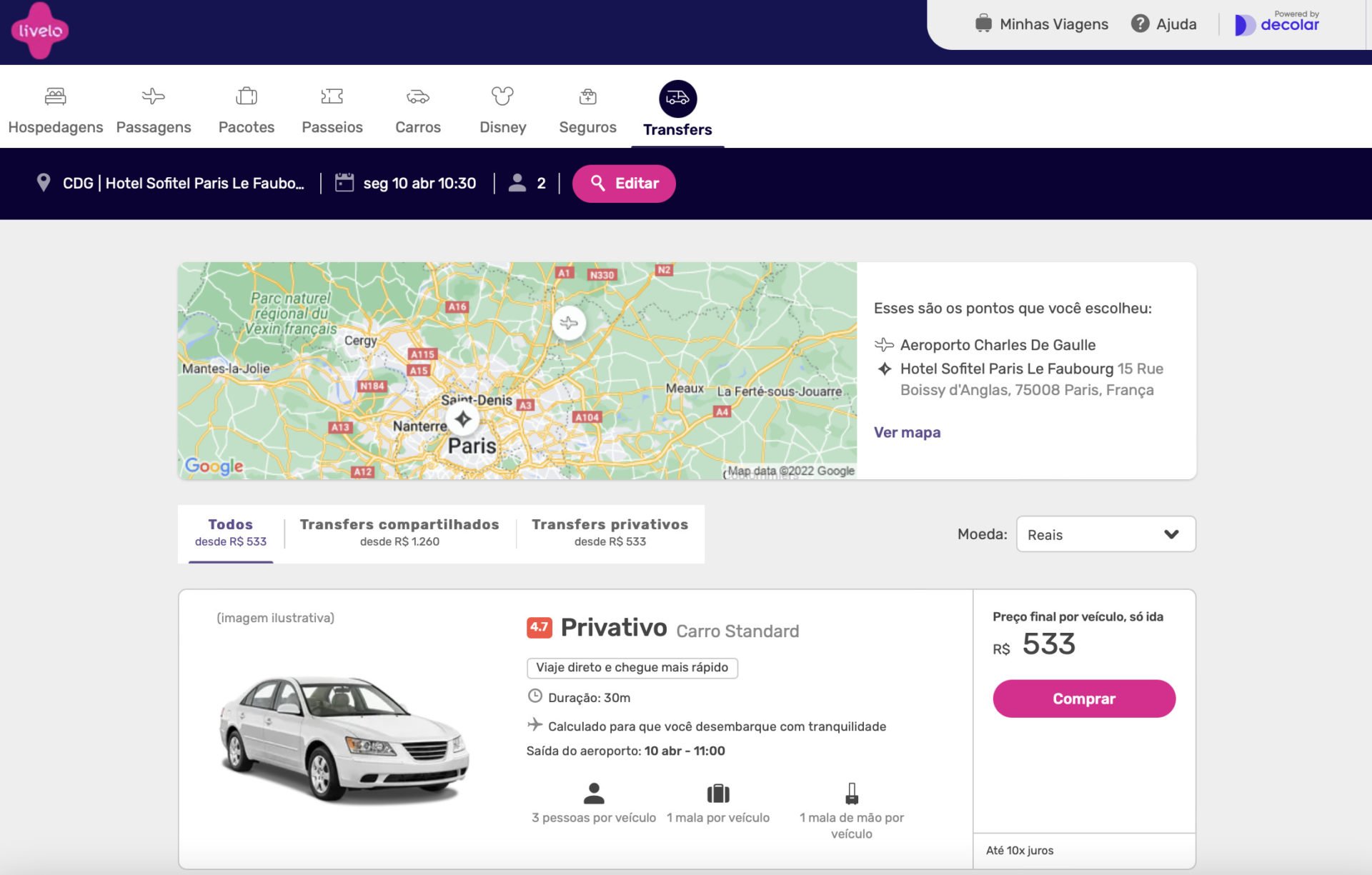Click the airport marker on the map
The height and width of the screenshot is (875, 1372).
point(569,323)
